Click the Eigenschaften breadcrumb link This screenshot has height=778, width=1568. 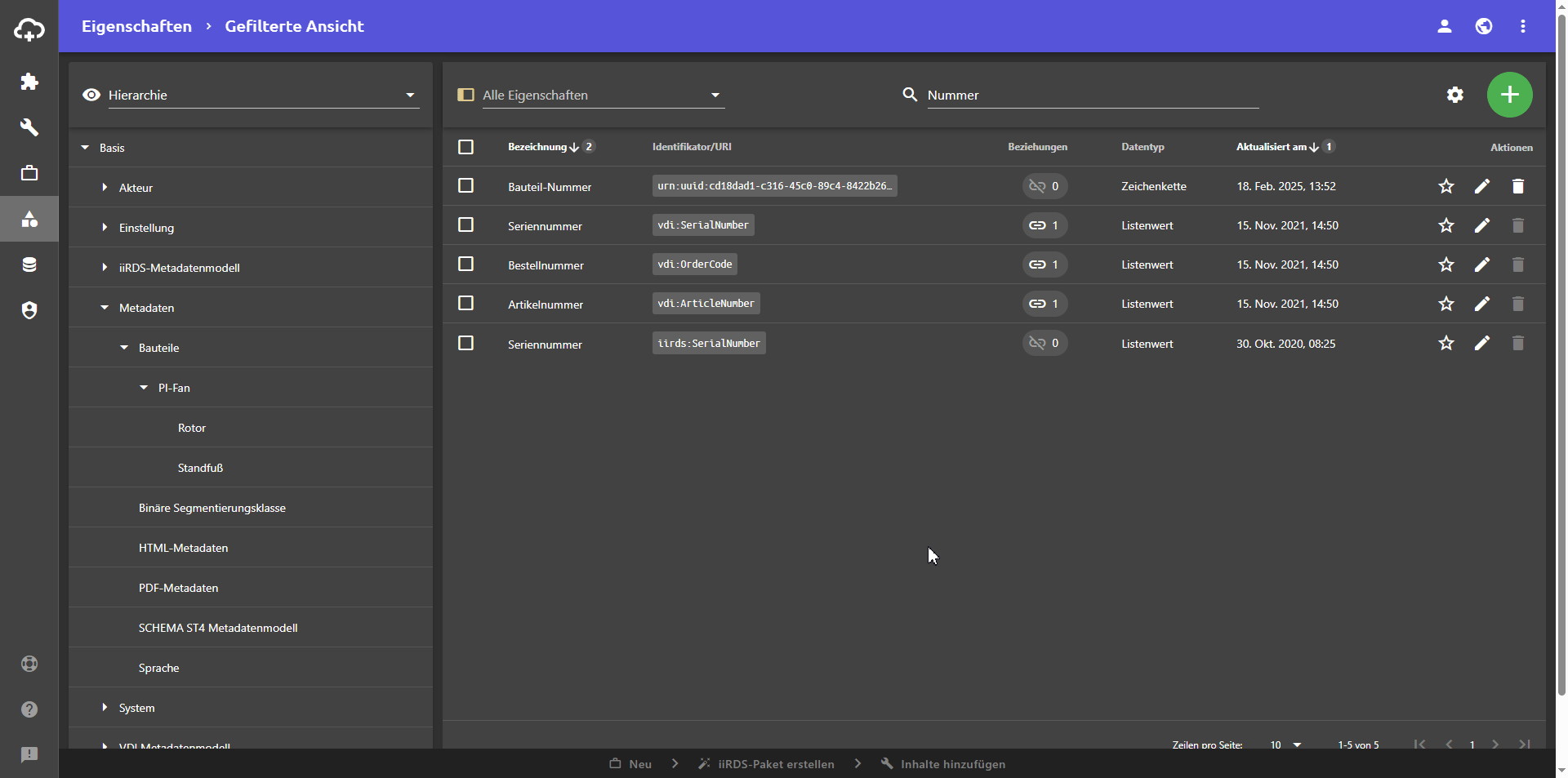(x=136, y=26)
